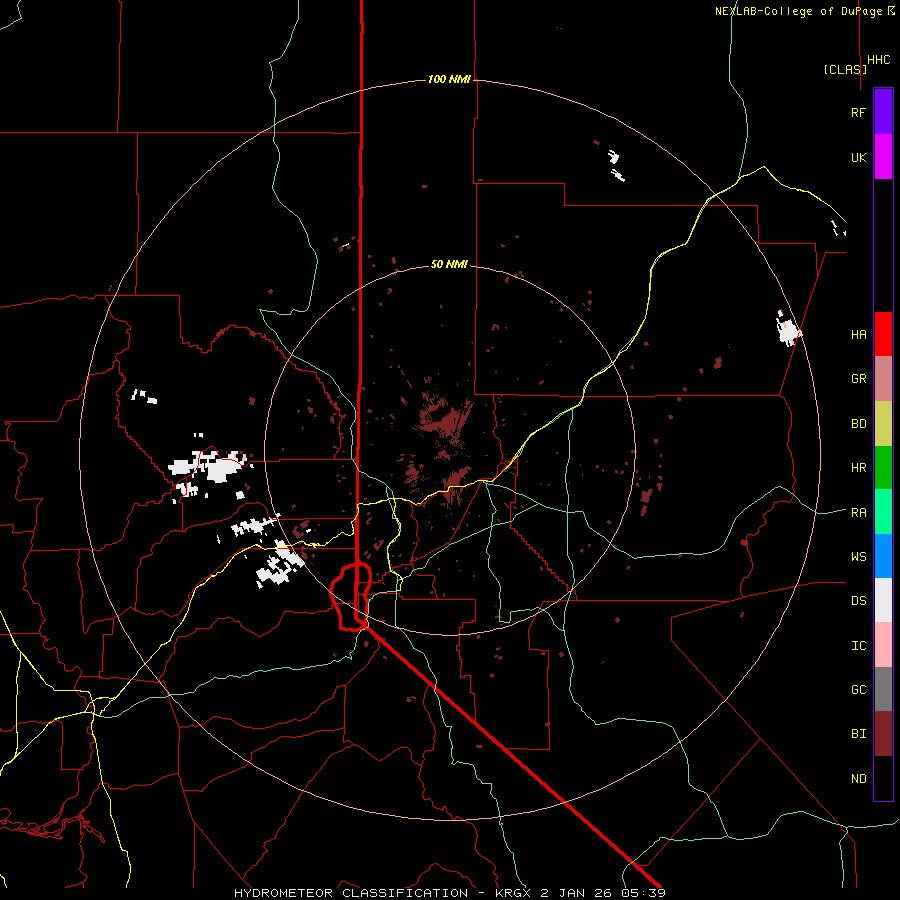Pick the HR green legend swatch
The image size is (900, 900).
[883, 468]
